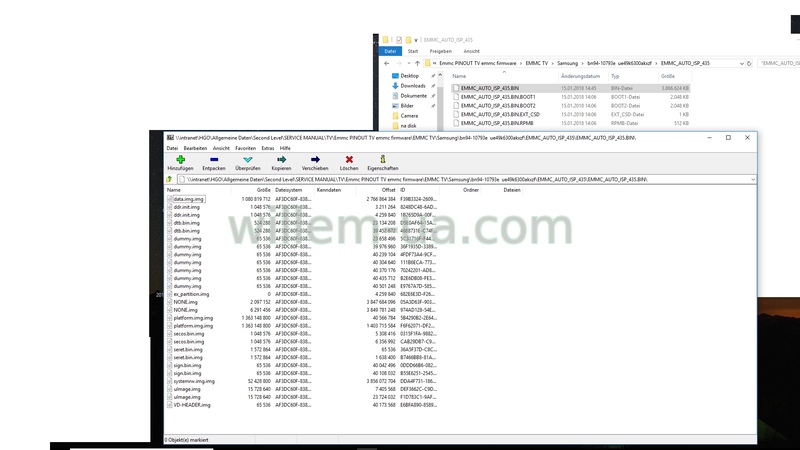Screen dimensions: 800x450
Task: Switch to Freigeben tab in Explorer ribbon
Action: [x=440, y=51]
